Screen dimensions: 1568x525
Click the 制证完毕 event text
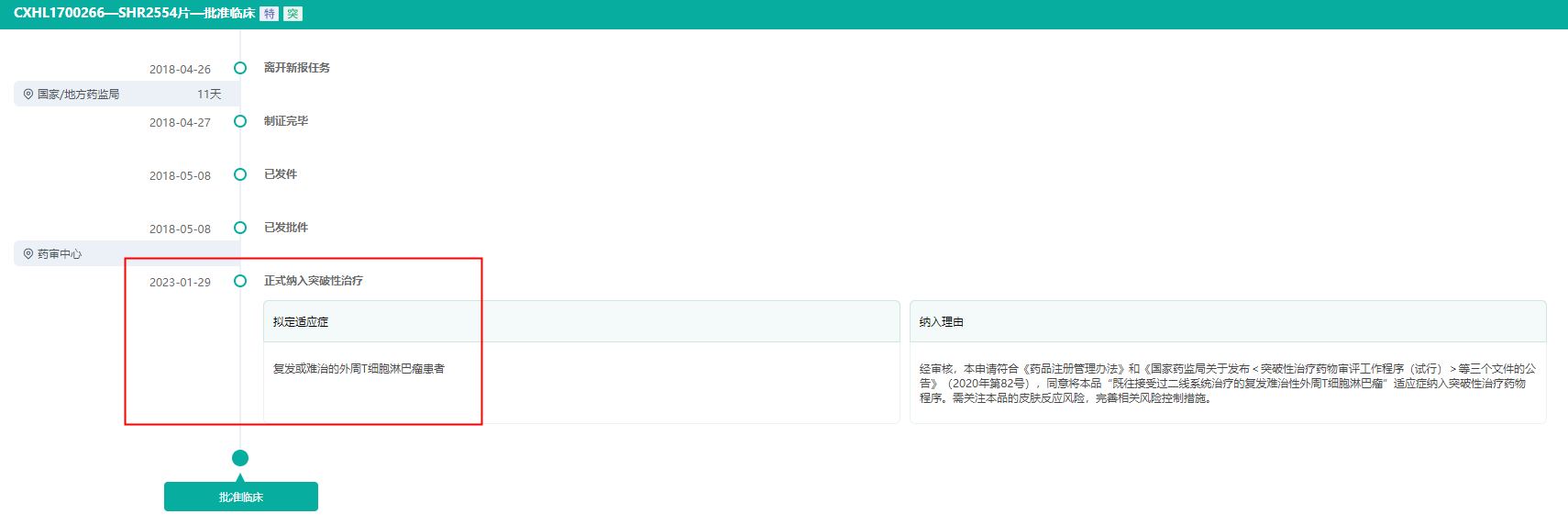(x=286, y=120)
